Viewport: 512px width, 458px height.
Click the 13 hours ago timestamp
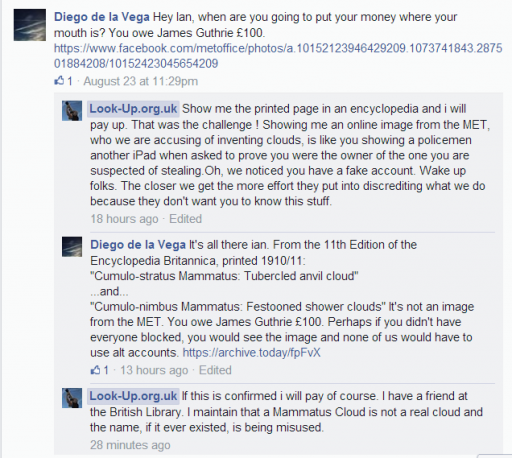tap(154, 370)
